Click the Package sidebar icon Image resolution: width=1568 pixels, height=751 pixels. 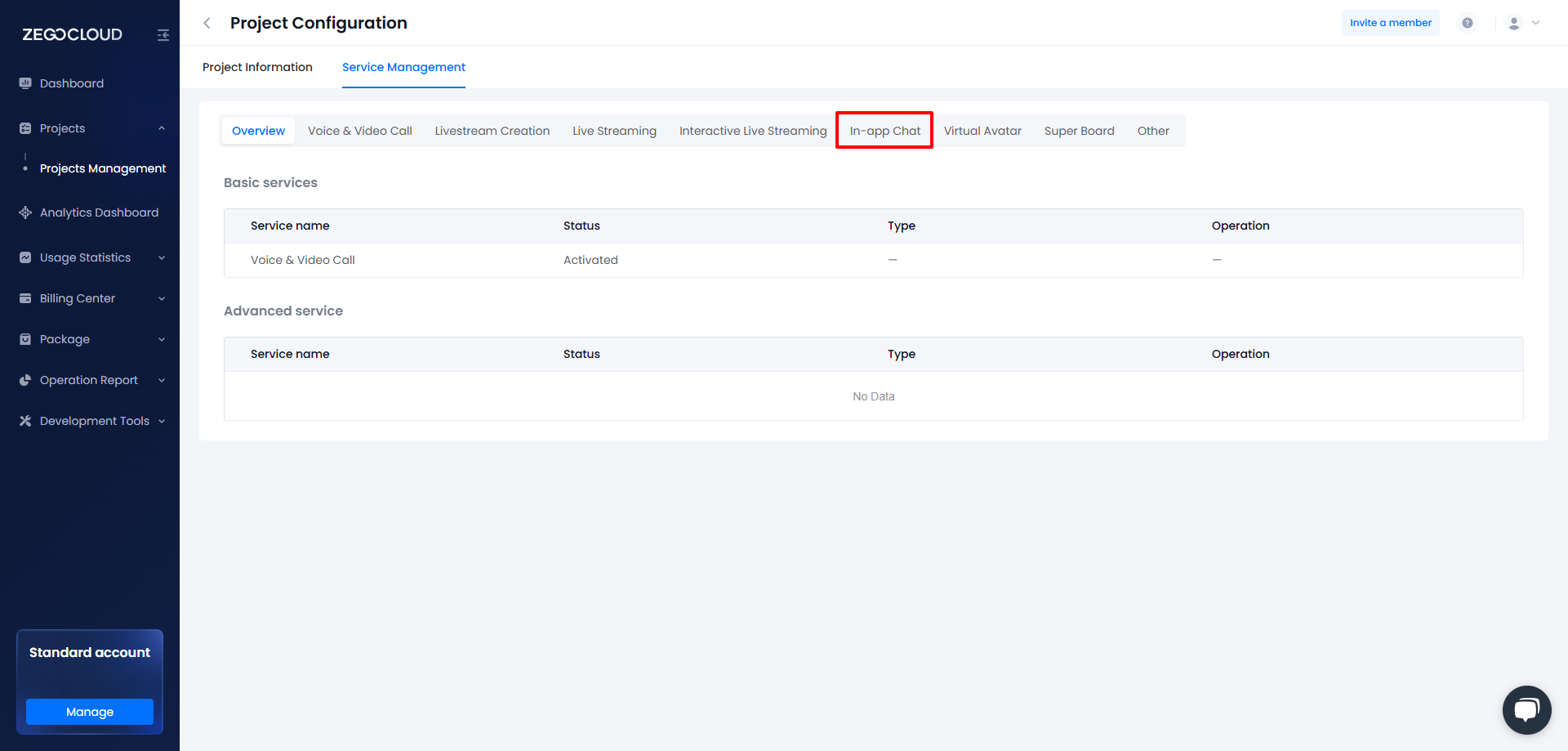[25, 339]
